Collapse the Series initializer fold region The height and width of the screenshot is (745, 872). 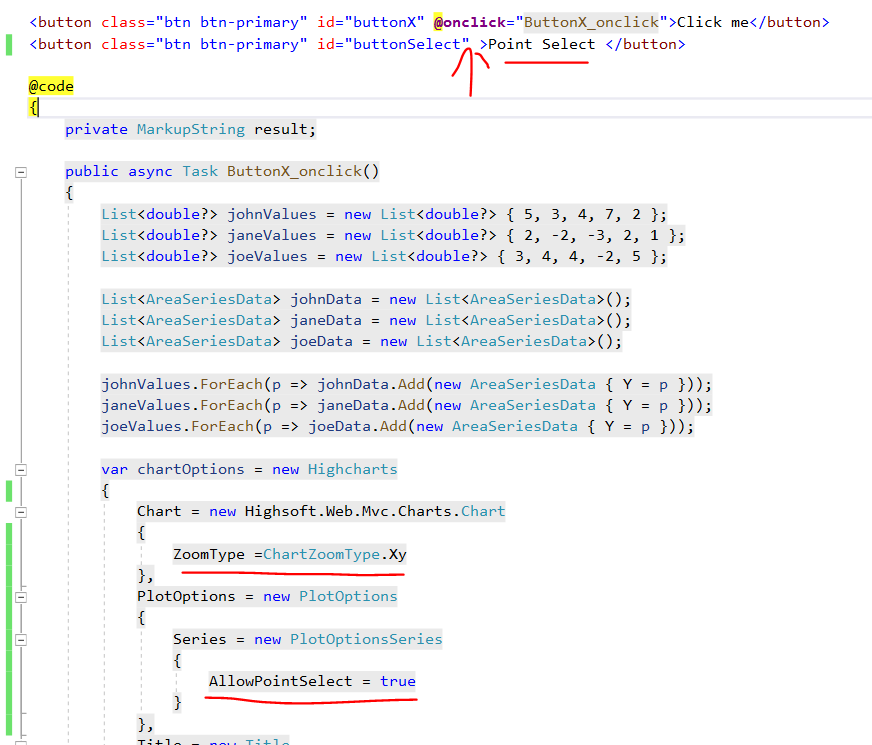pos(20,638)
